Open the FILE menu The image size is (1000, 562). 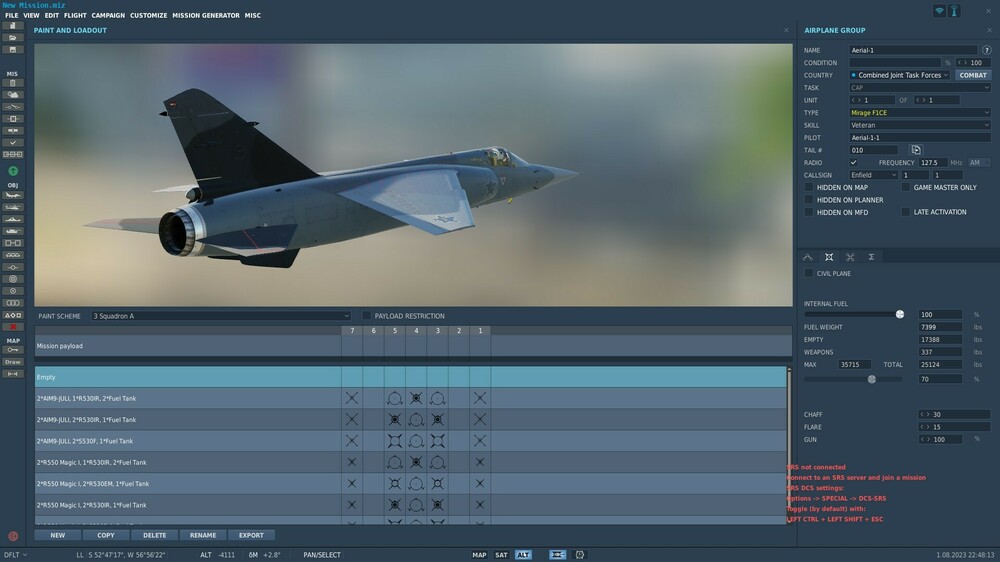tap(11, 15)
